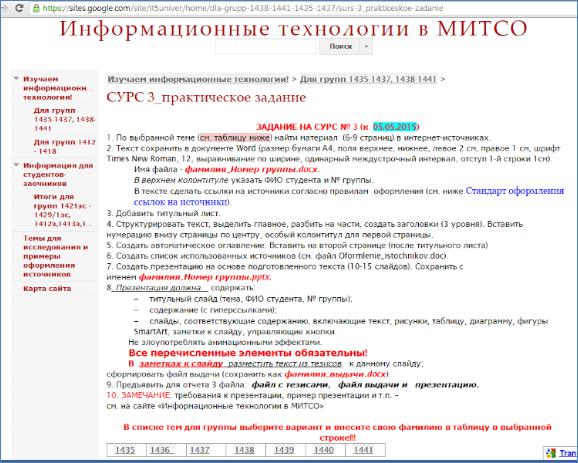Image resolution: width=578 pixels, height=463 pixels.
Task: Click the text фамилия_выдачи.docx
Action: [335, 375]
